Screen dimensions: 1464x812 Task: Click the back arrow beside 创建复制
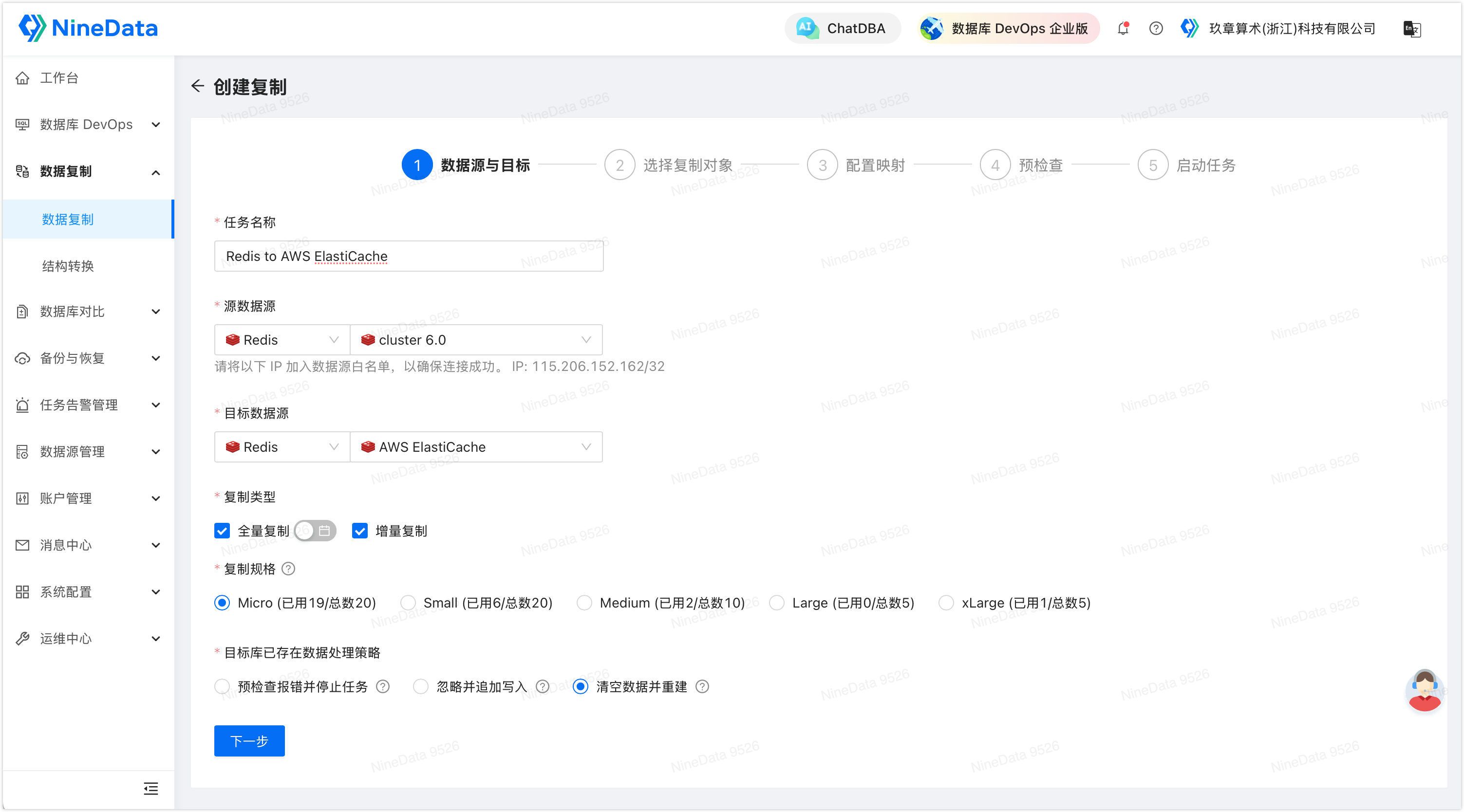tap(198, 86)
